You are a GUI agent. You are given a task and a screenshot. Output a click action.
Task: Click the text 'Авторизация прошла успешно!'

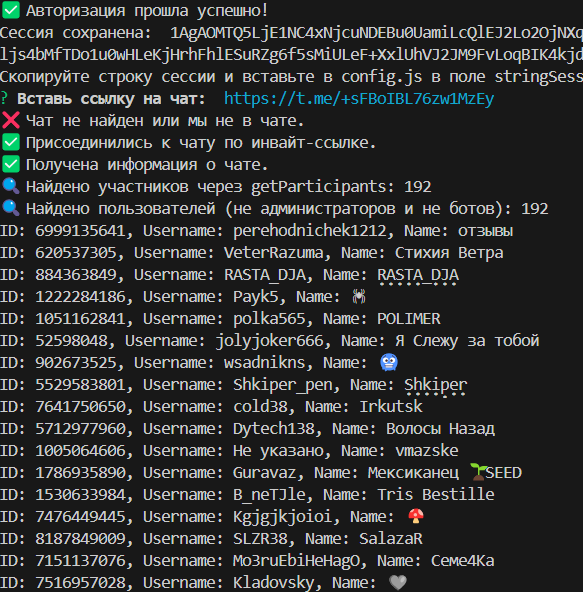(x=147, y=11)
